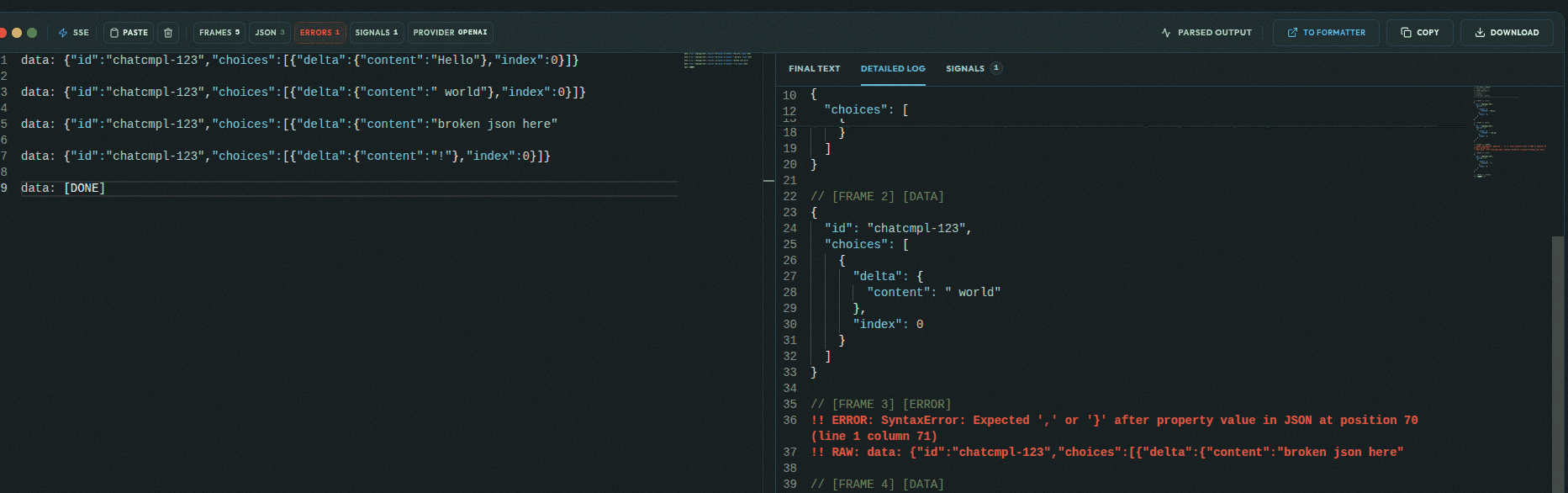The height and width of the screenshot is (493, 1568).
Task: Paste clipboard content with the Paste button
Action: pos(129,33)
